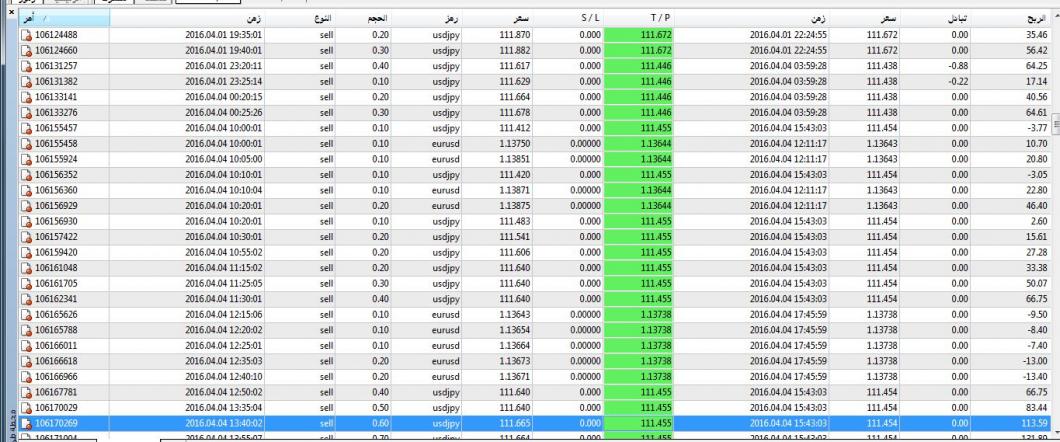
Task: Close the terminal panel with the X
Action: pyautogui.click(x=11, y=12)
